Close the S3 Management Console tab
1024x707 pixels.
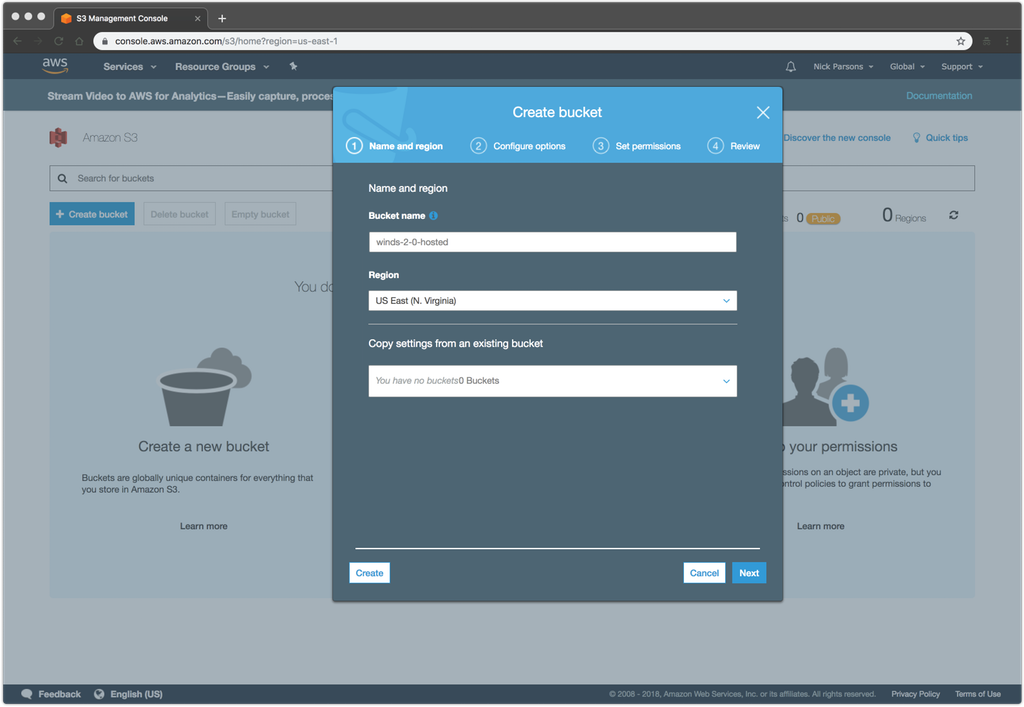coord(197,18)
